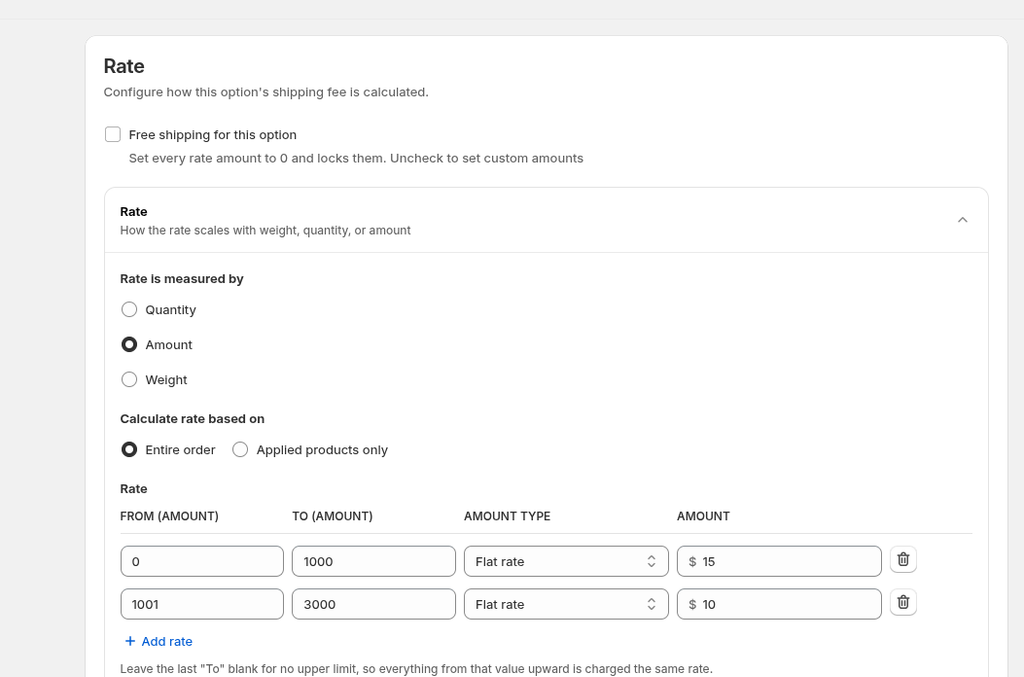Edit the $ 10 amount field
The image size is (1024, 677).
pyautogui.click(x=779, y=605)
